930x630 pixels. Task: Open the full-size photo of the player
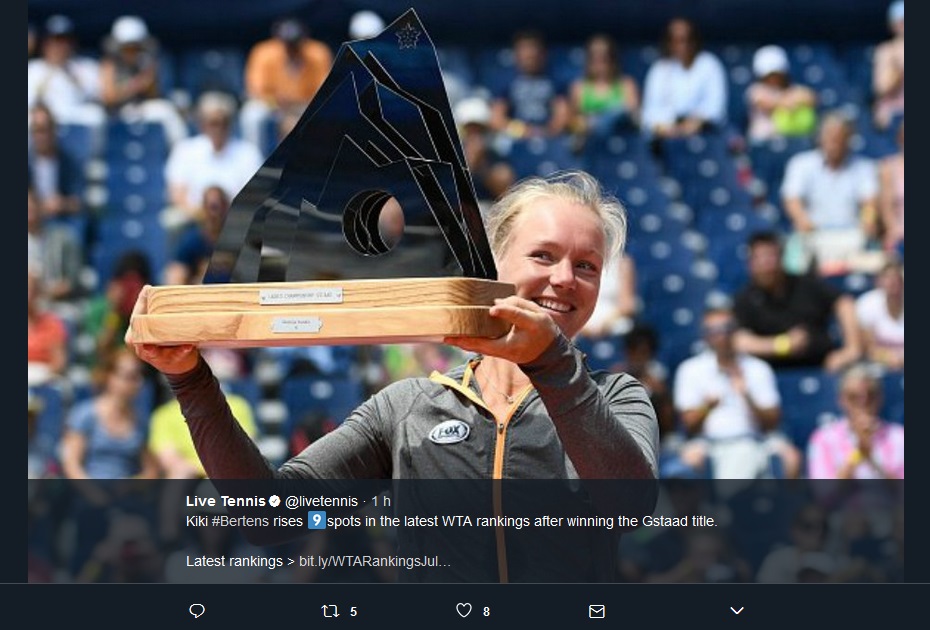pyautogui.click(x=466, y=239)
